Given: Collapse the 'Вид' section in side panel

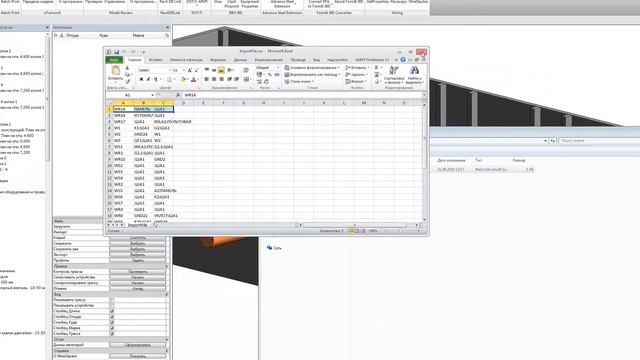Looking at the screenshot, I should click(167, 294).
